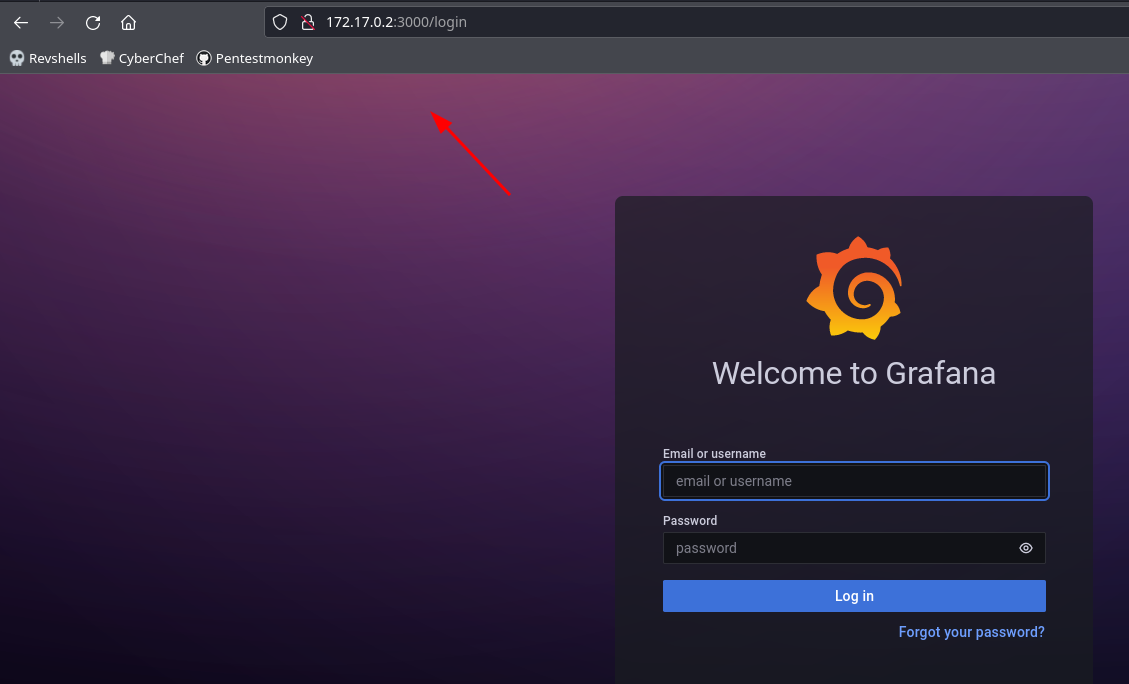The width and height of the screenshot is (1129, 684).
Task: Submit the form with Log in
Action: 854,596
